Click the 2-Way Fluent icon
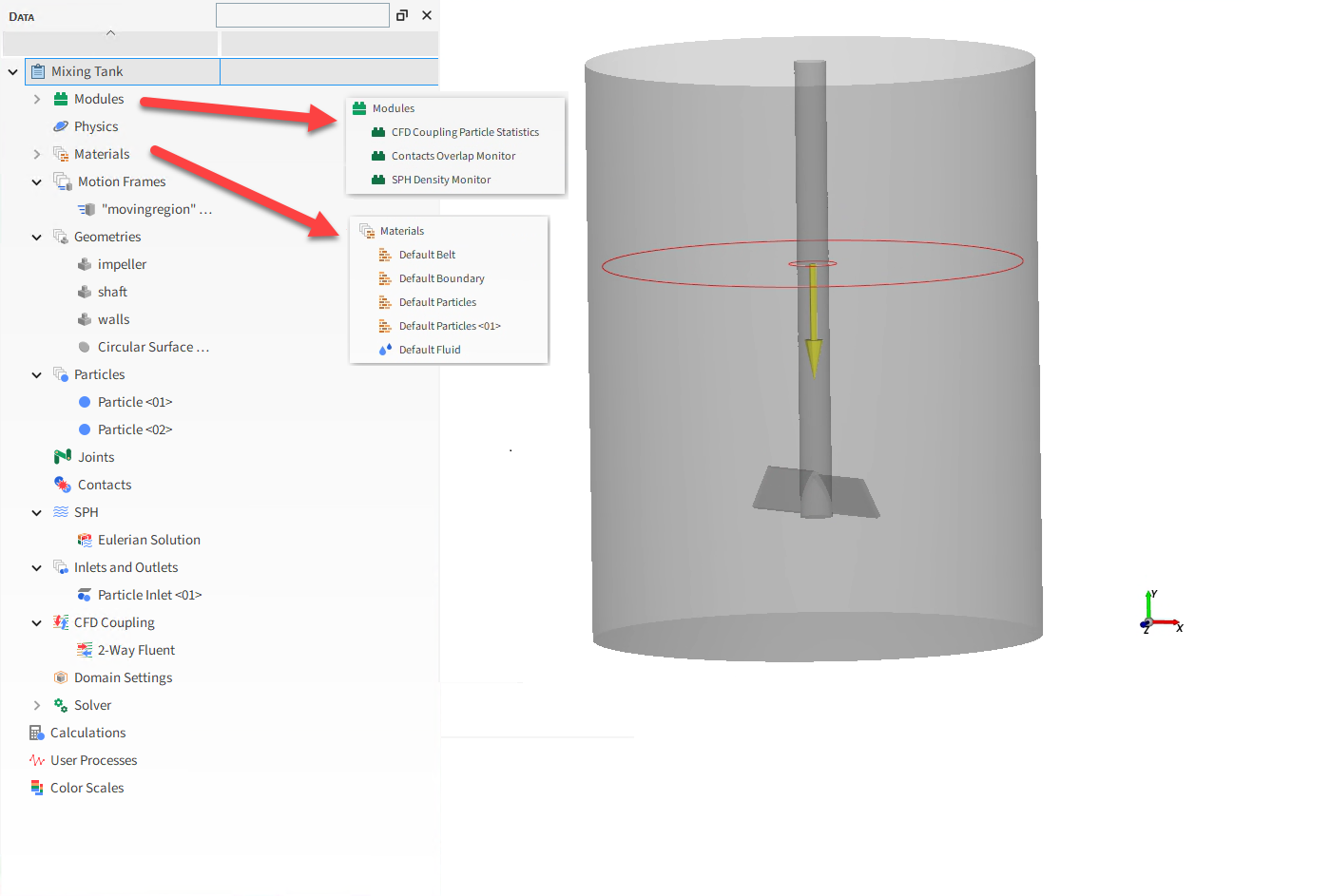 pos(85,650)
